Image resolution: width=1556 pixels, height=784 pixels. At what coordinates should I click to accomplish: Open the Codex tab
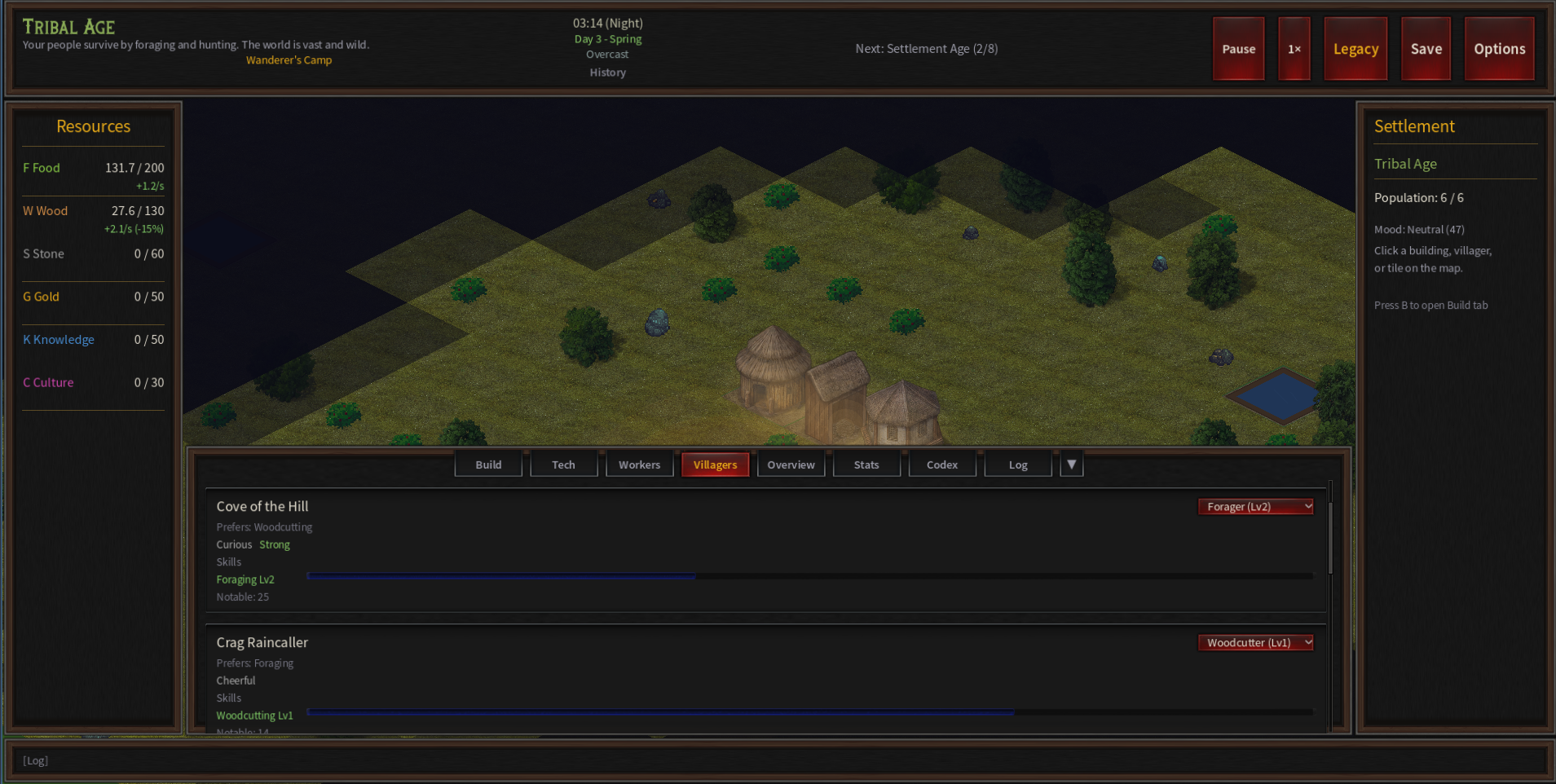pos(942,465)
